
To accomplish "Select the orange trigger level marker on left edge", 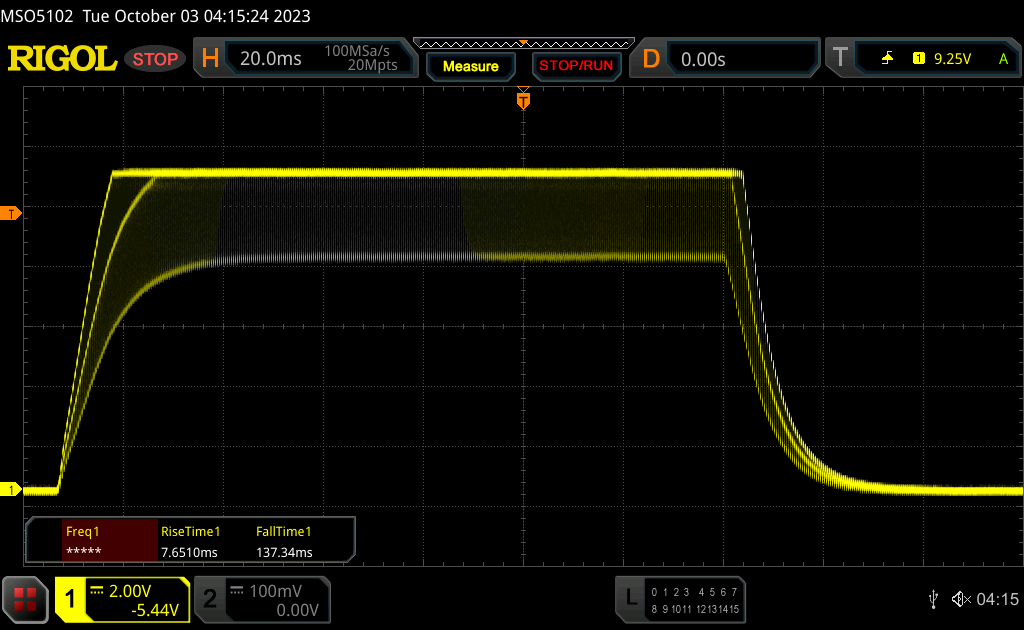I will point(11,213).
